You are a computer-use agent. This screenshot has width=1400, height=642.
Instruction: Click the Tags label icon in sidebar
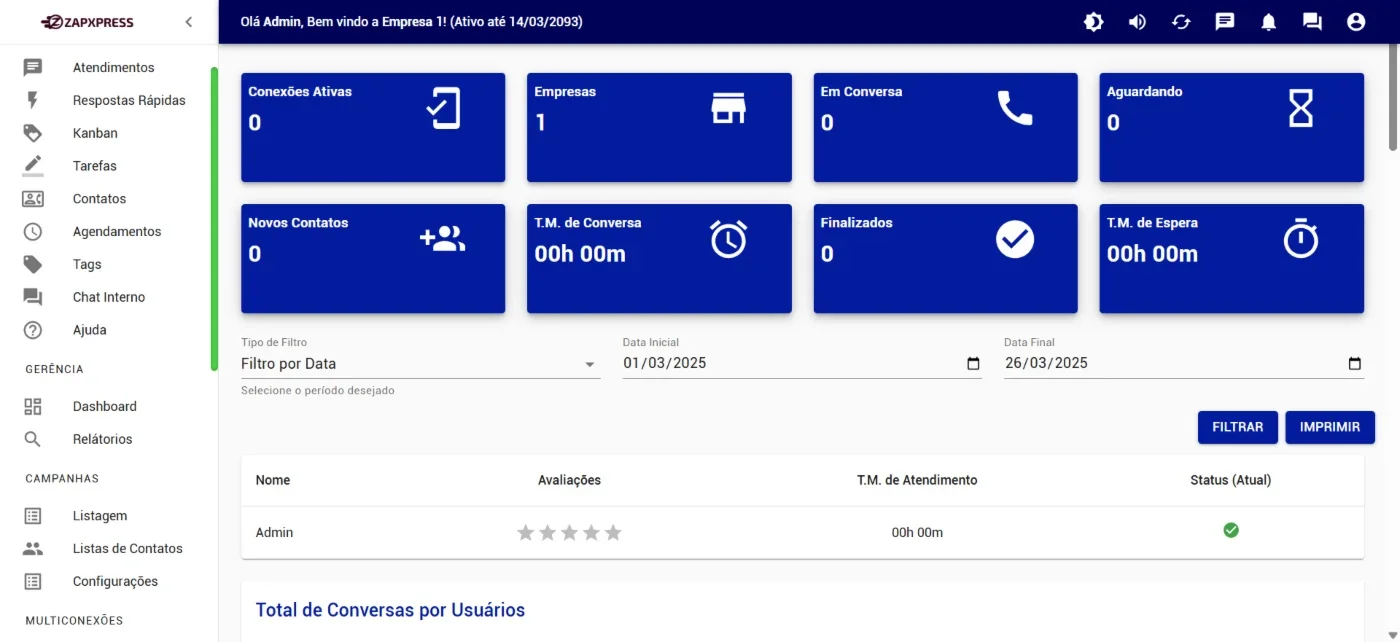click(x=33, y=264)
